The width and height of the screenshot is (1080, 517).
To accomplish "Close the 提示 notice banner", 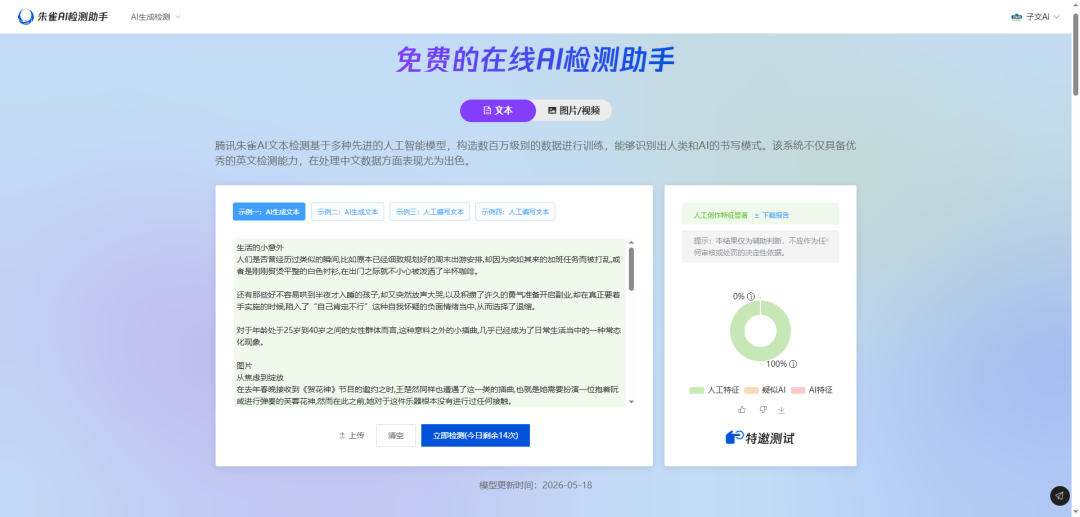I will (828, 240).
